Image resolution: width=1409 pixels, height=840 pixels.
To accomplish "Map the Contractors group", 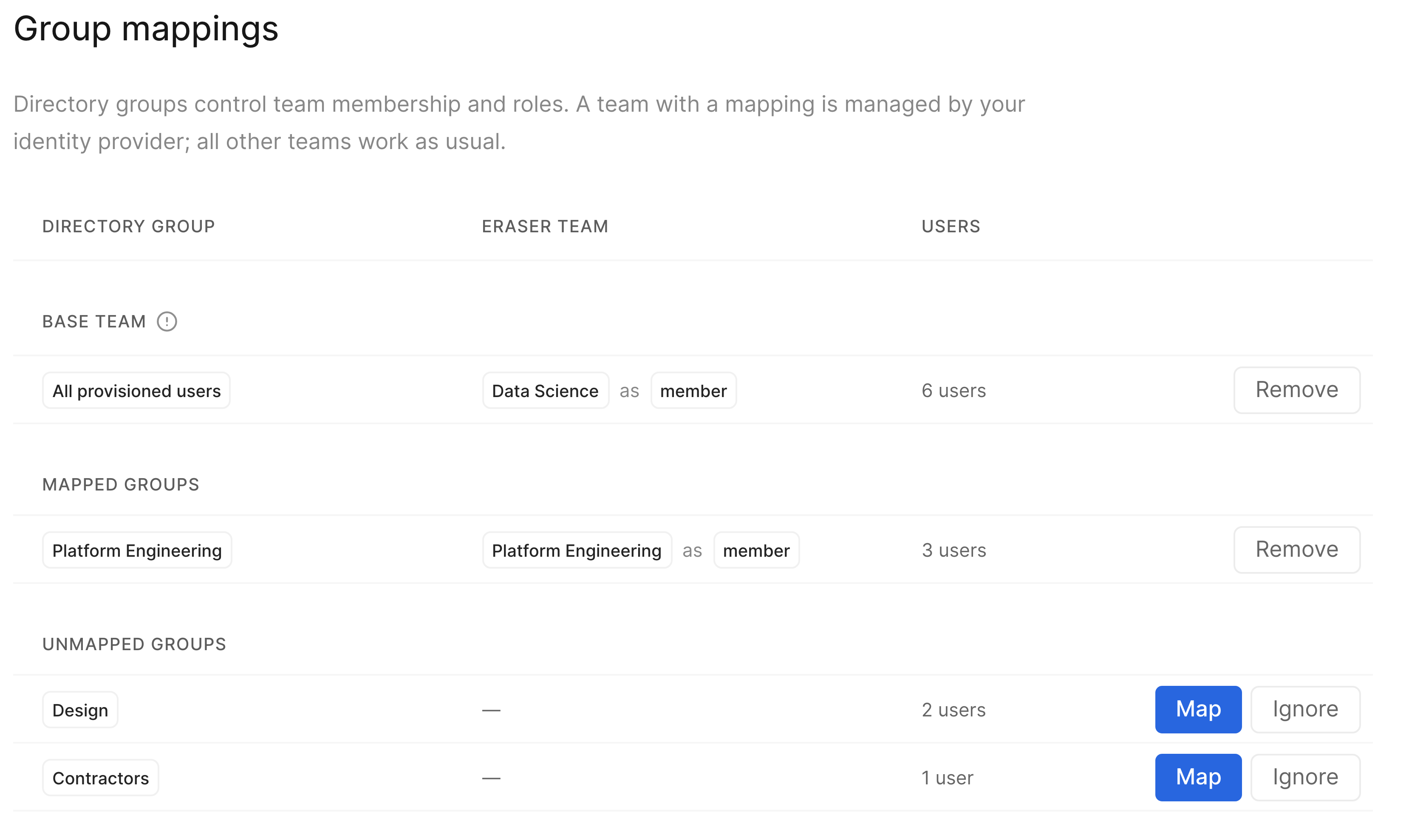I will coord(1198,777).
